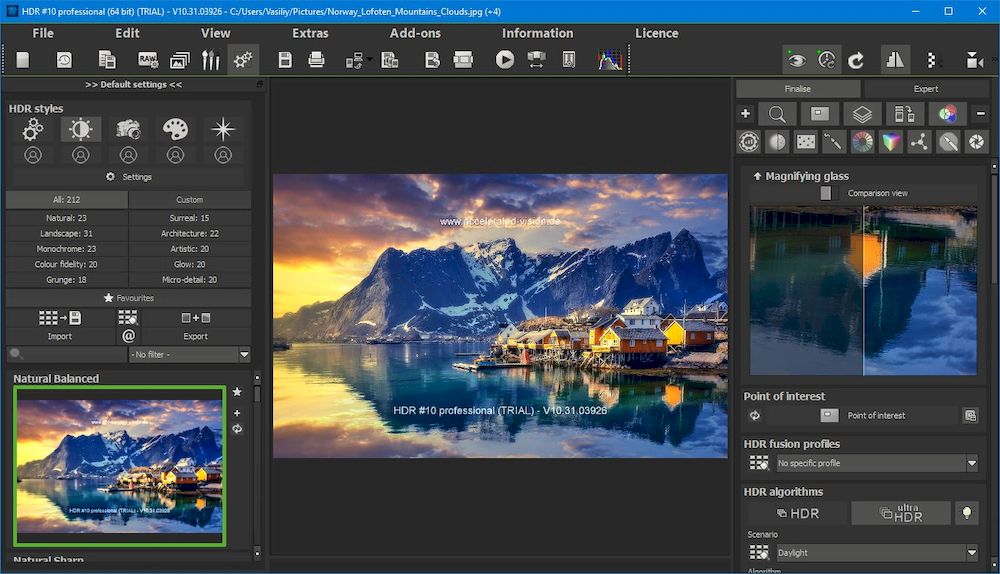The height and width of the screenshot is (574, 1000).
Task: Click the Favourites button
Action: click(129, 298)
